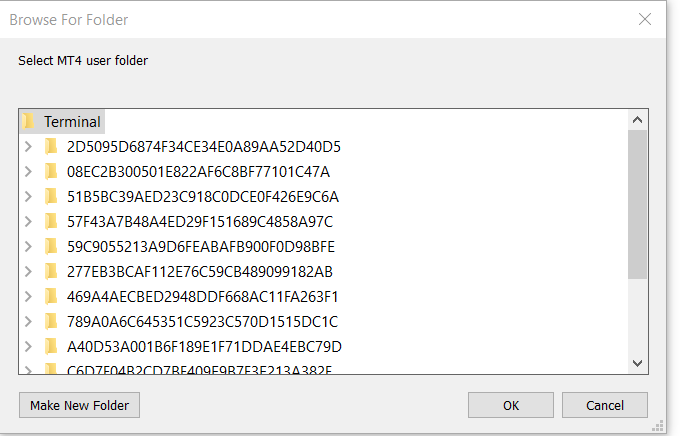Confirm selection with the OK button
The height and width of the screenshot is (436, 684).
(x=511, y=405)
